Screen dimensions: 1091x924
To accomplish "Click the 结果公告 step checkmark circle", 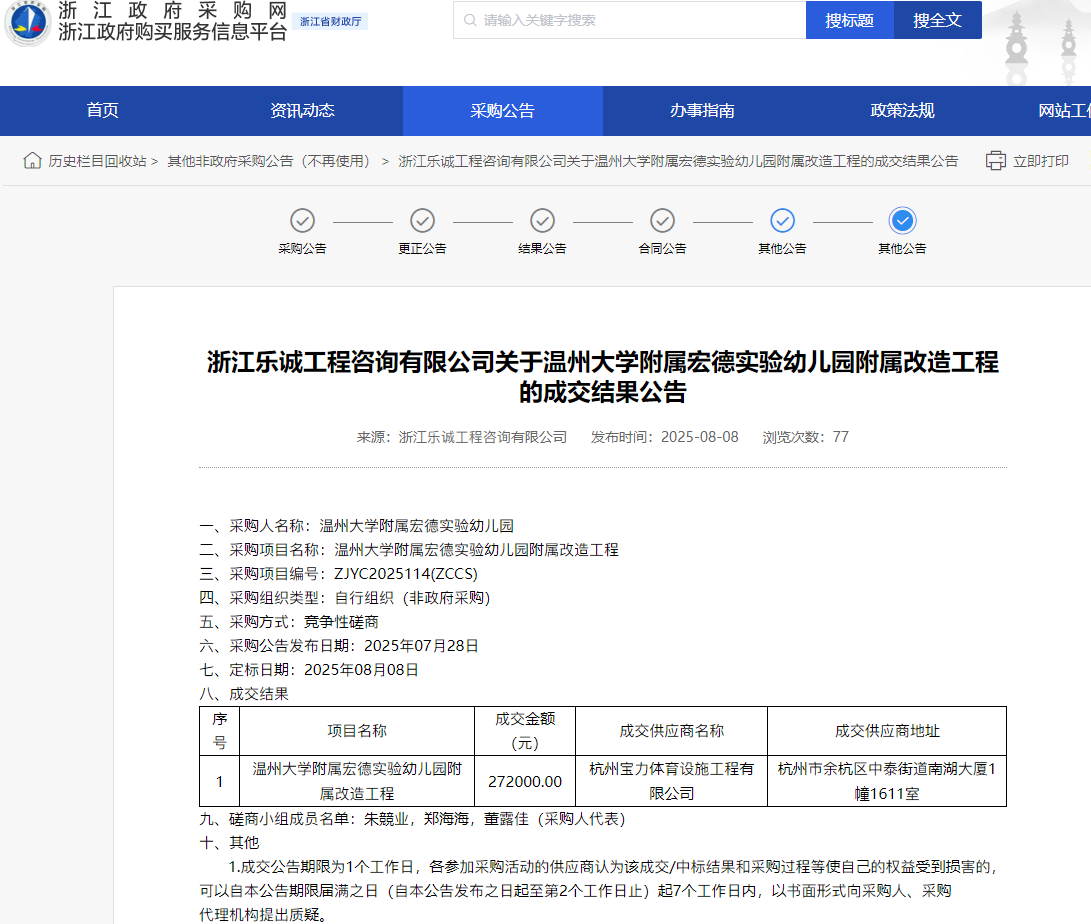I will tap(542, 220).
